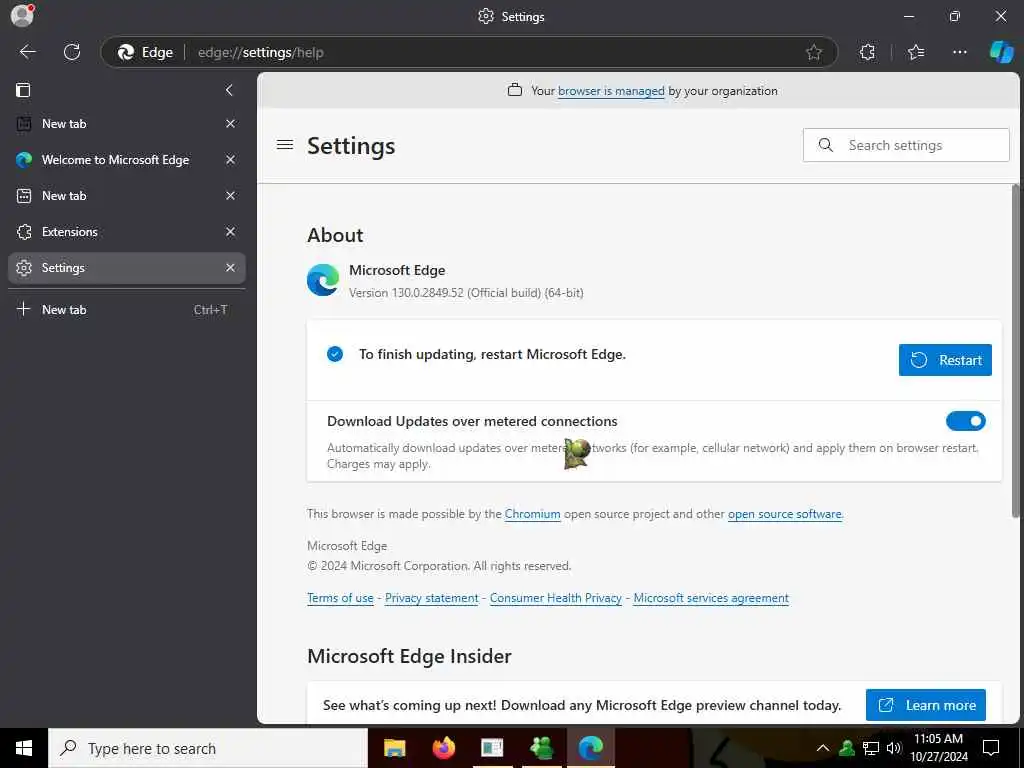Open the browser is managed link

611,91
